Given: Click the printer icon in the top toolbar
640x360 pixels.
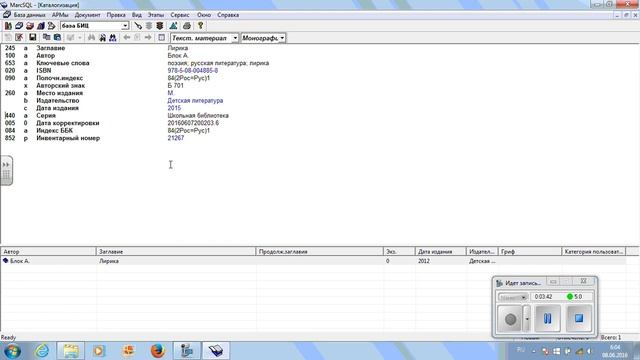Looking at the screenshot, I should pos(187,26).
